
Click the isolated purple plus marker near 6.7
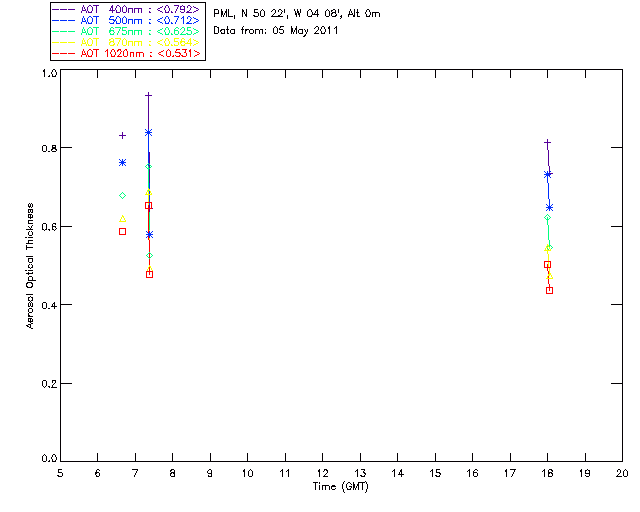pos(122,136)
